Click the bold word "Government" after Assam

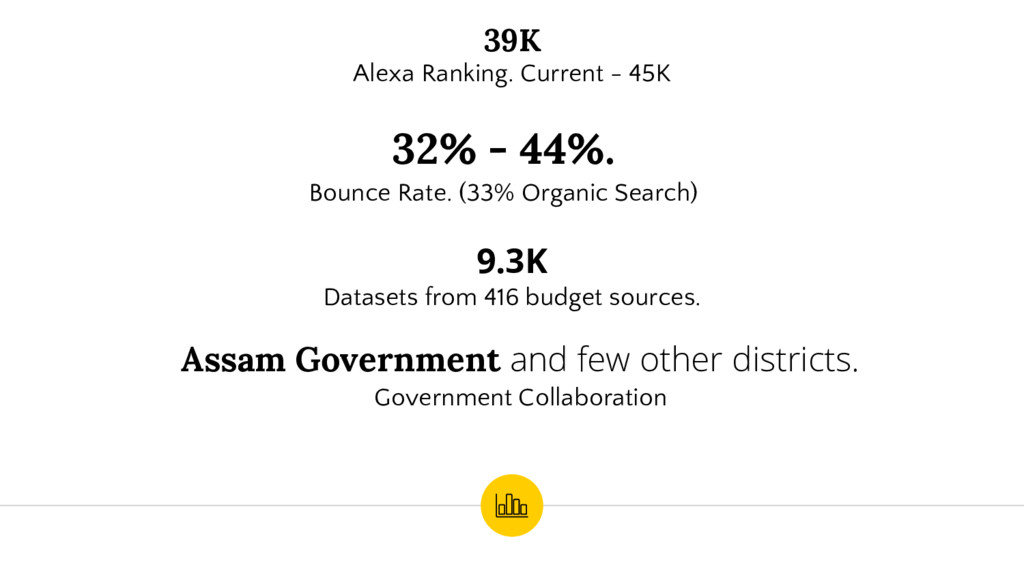[x=397, y=360]
